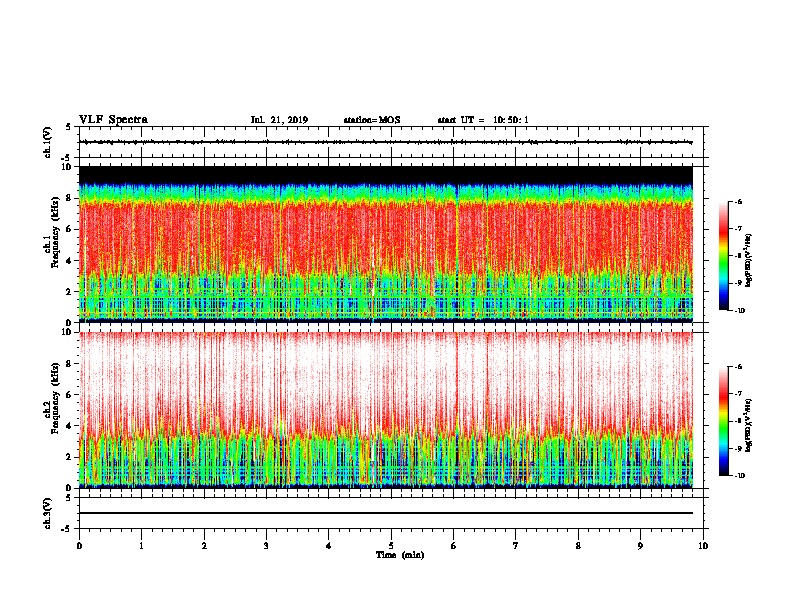Click the ch.1 spectrogram plot area
The image size is (792, 612).
(386, 244)
